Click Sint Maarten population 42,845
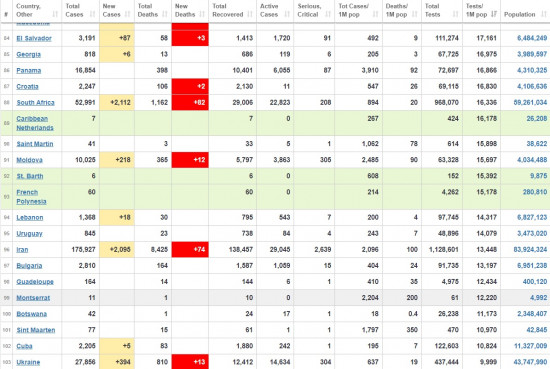550x369 pixels. pos(537,330)
